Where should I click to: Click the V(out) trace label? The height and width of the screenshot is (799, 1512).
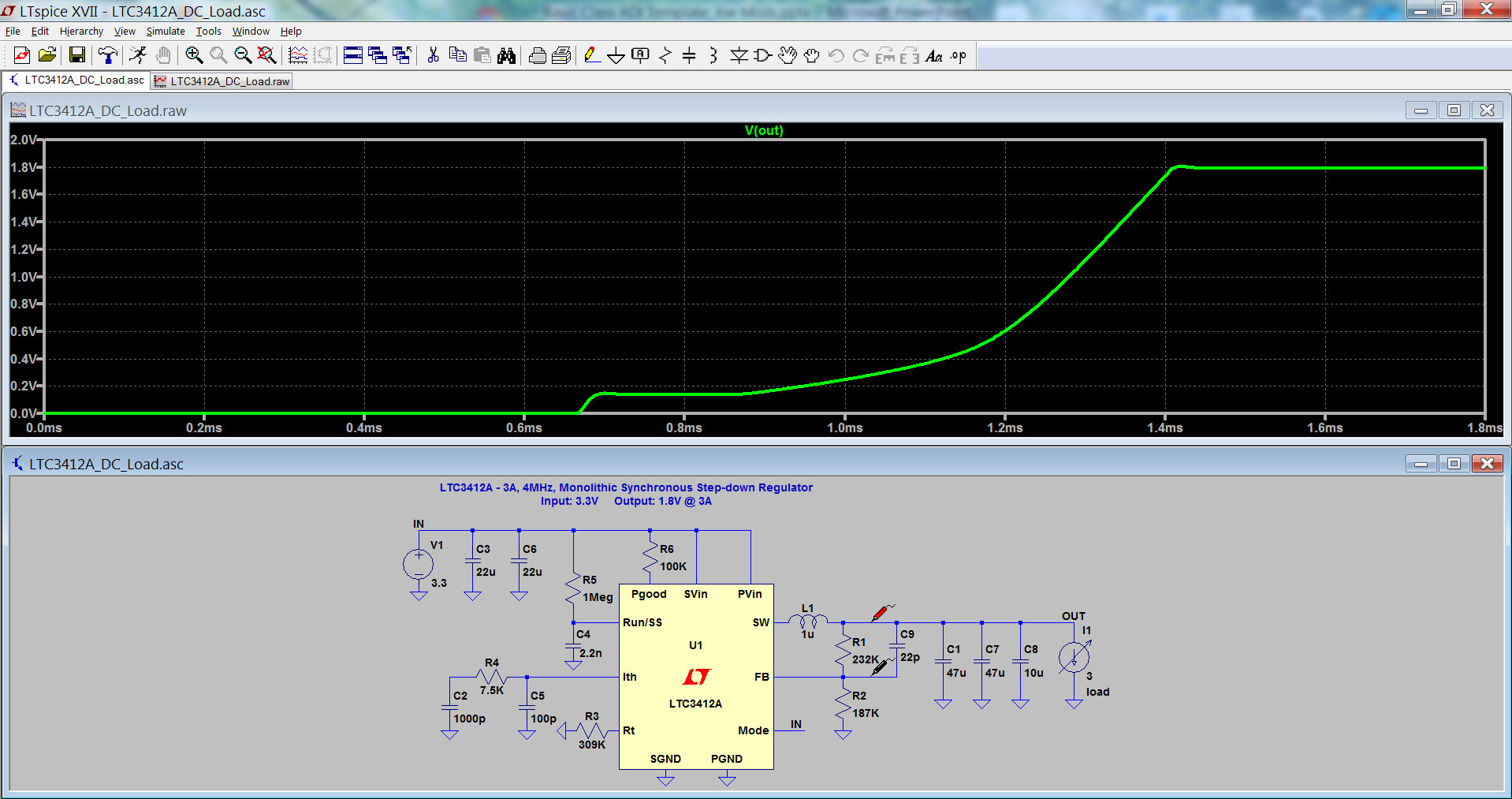click(763, 130)
